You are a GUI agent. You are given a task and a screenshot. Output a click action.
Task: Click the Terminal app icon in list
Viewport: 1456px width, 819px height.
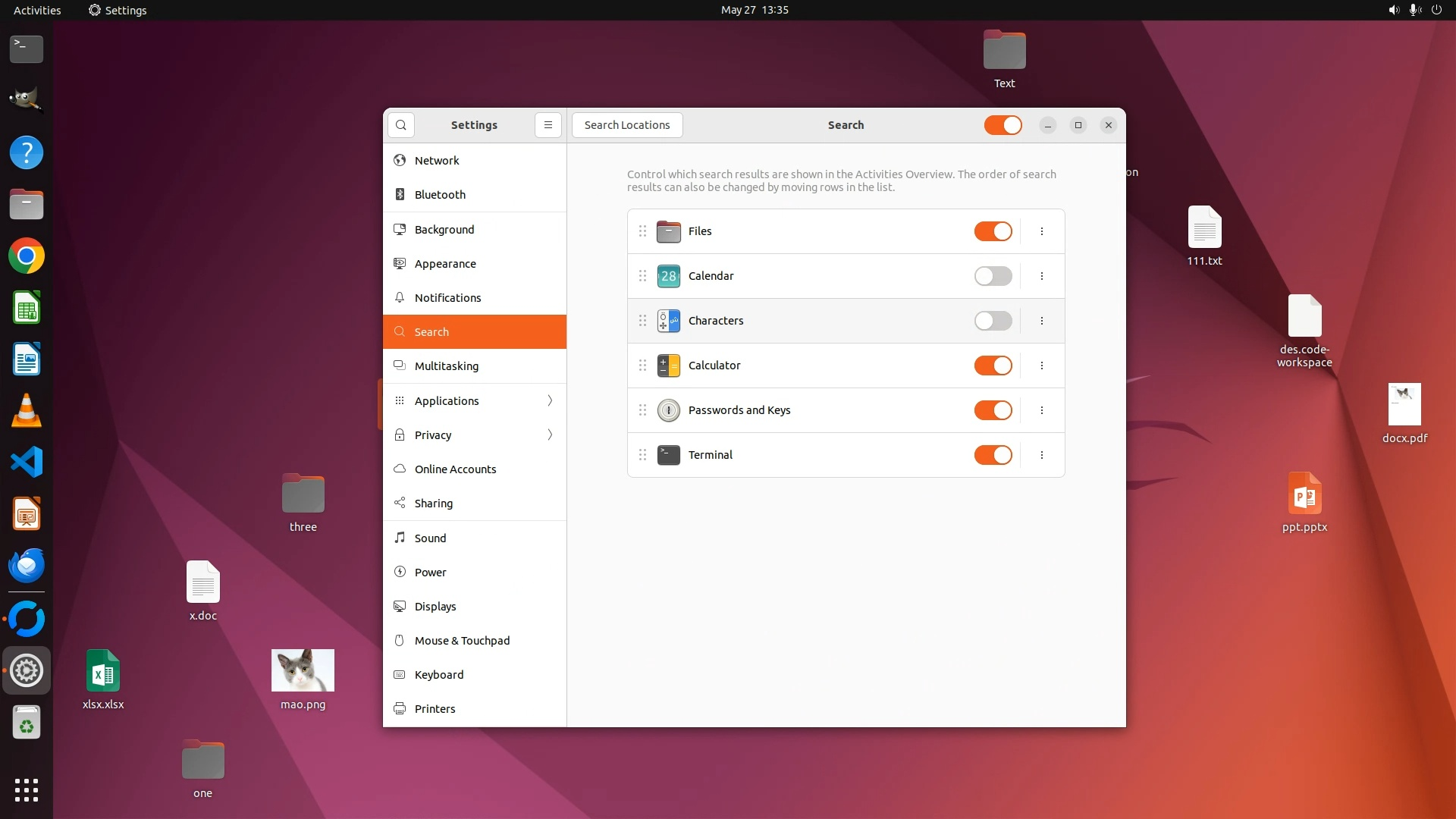[x=668, y=455]
